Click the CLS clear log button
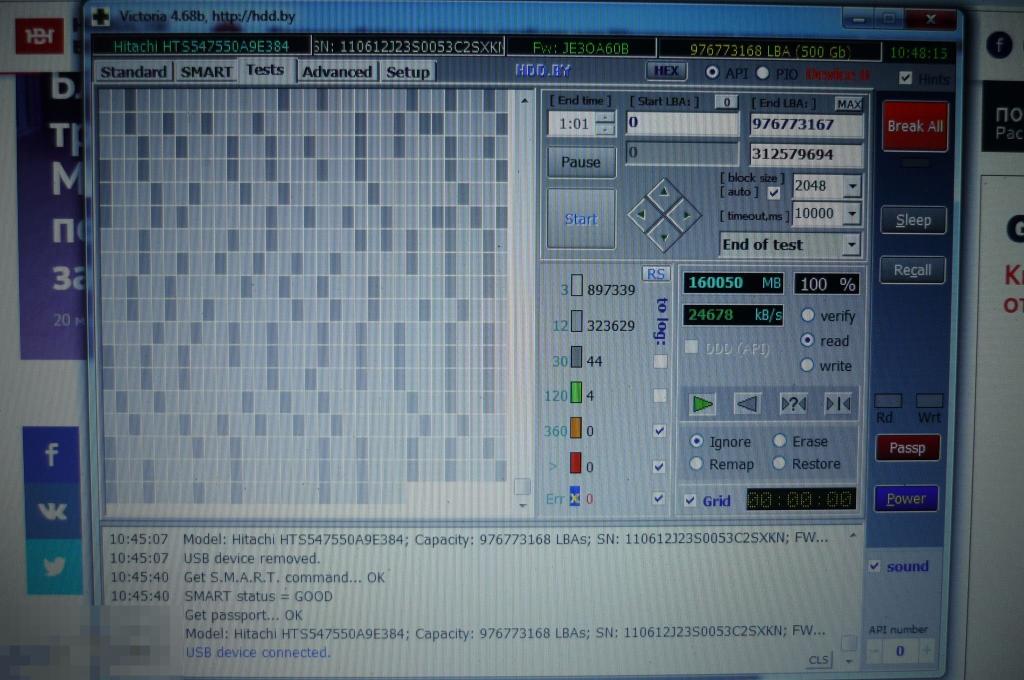This screenshot has width=1024, height=680. (x=818, y=660)
